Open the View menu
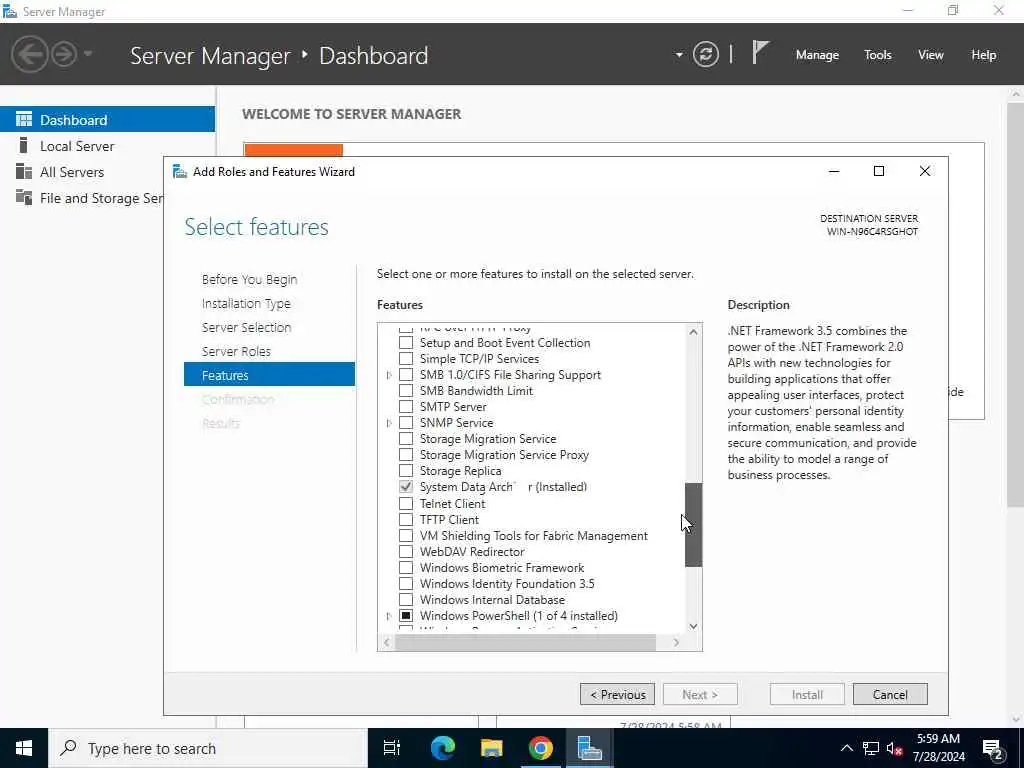 point(931,55)
